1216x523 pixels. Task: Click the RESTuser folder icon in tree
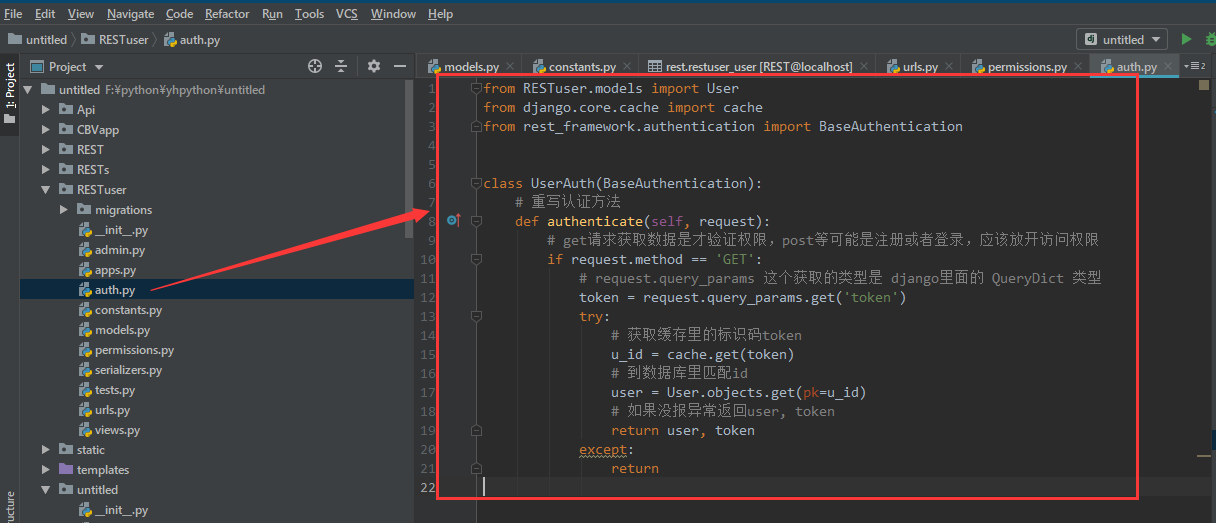[66, 190]
